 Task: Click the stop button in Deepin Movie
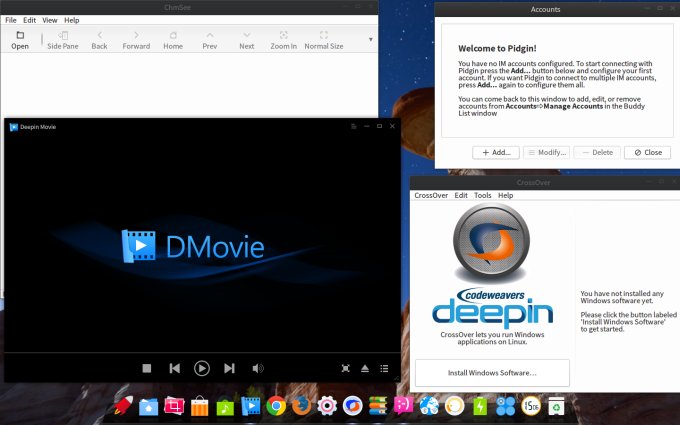[x=147, y=368]
